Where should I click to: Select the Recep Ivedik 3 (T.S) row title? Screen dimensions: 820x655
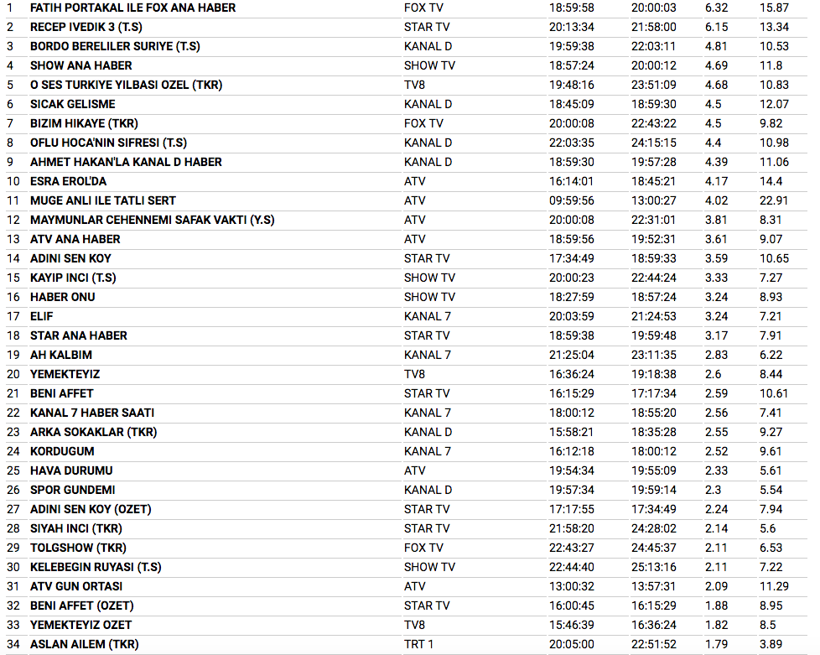tap(85, 27)
